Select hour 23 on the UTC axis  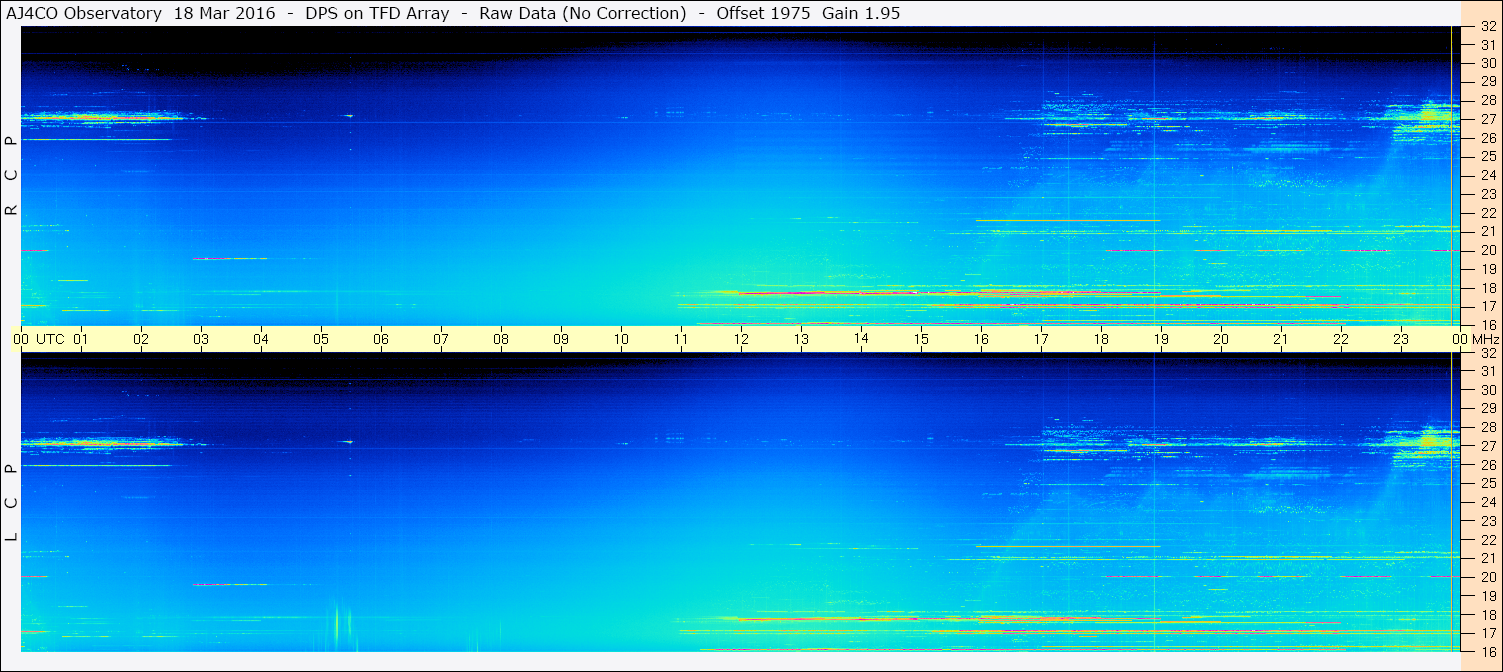(x=1401, y=339)
